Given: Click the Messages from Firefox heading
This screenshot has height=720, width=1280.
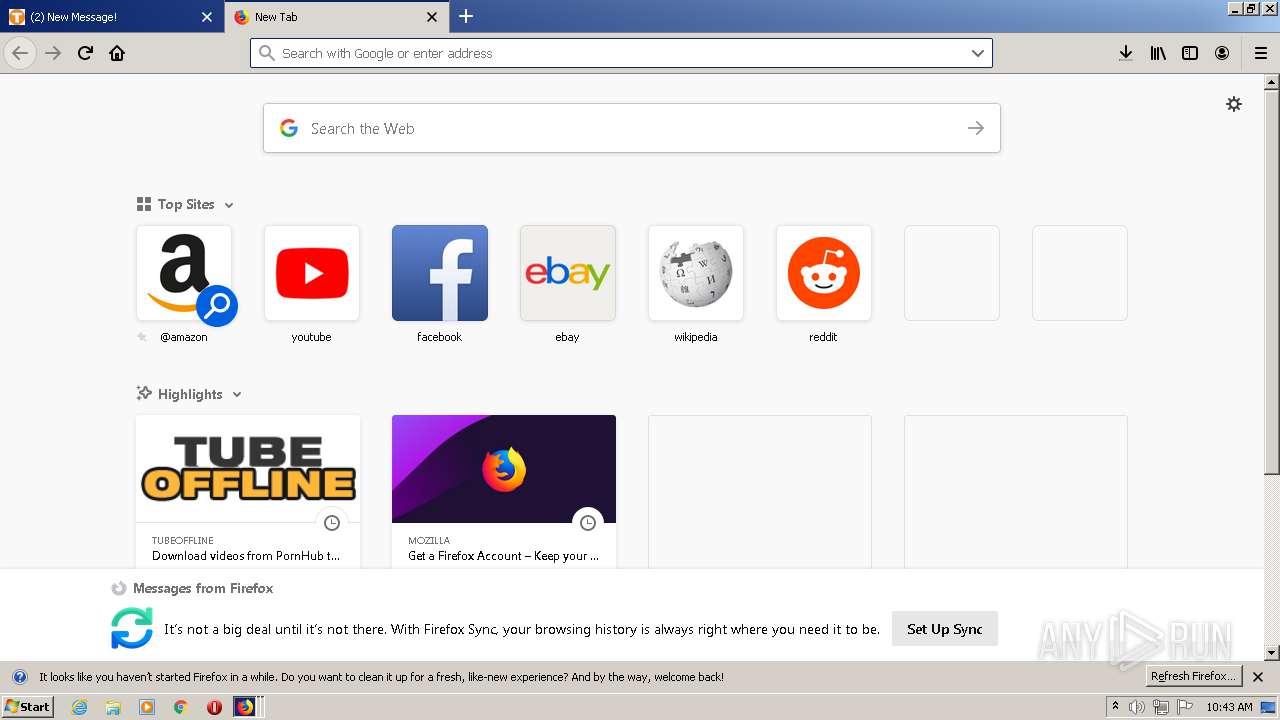Looking at the screenshot, I should click(x=203, y=588).
